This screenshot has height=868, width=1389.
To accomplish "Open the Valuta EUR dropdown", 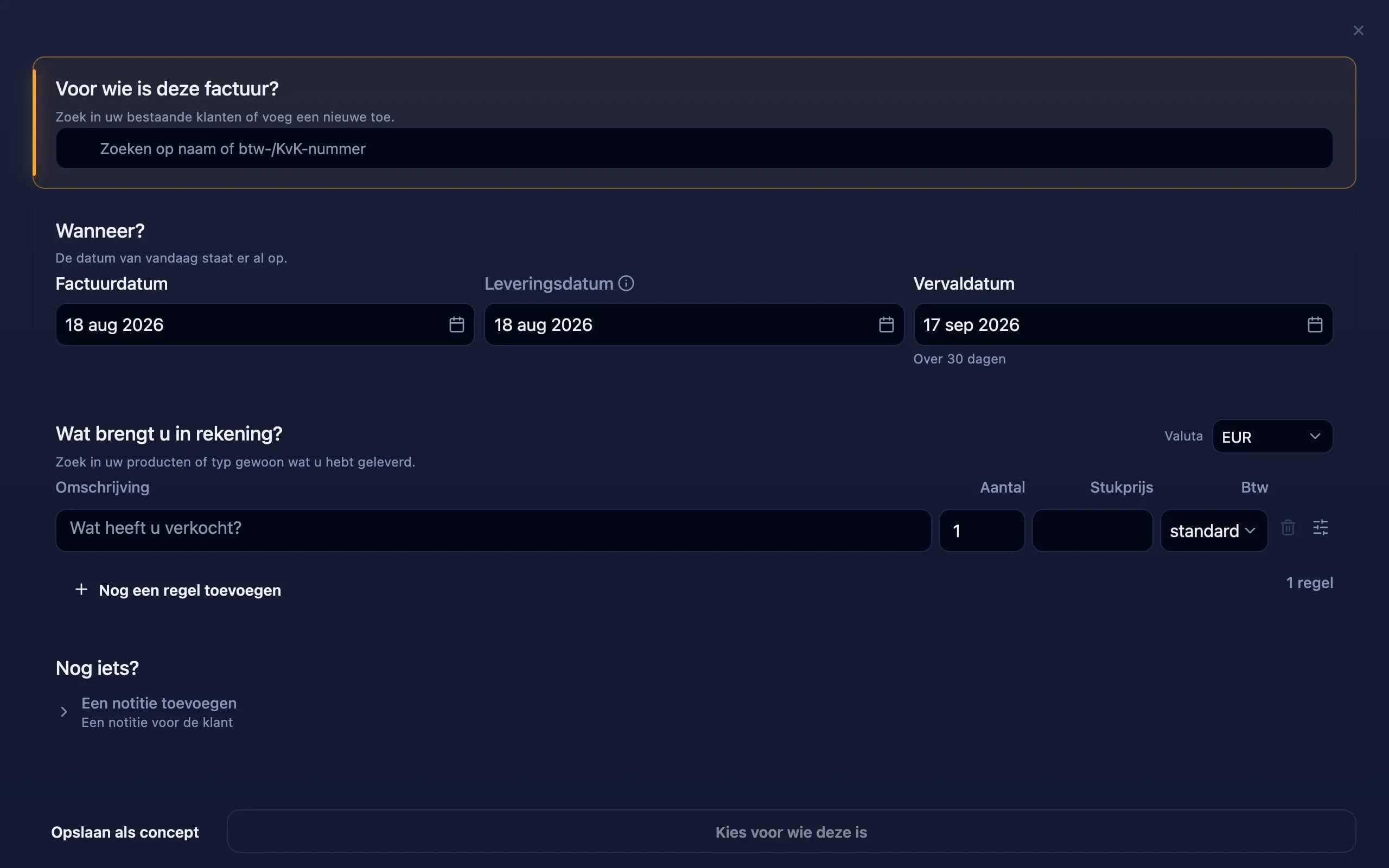I will [1272, 436].
